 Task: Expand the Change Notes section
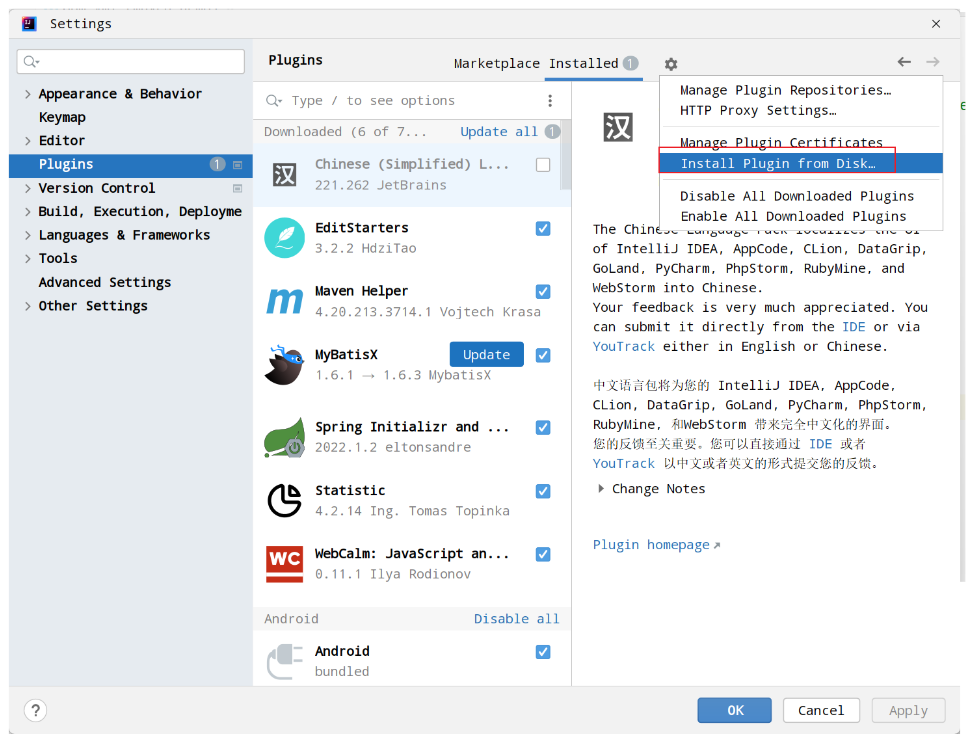click(601, 488)
